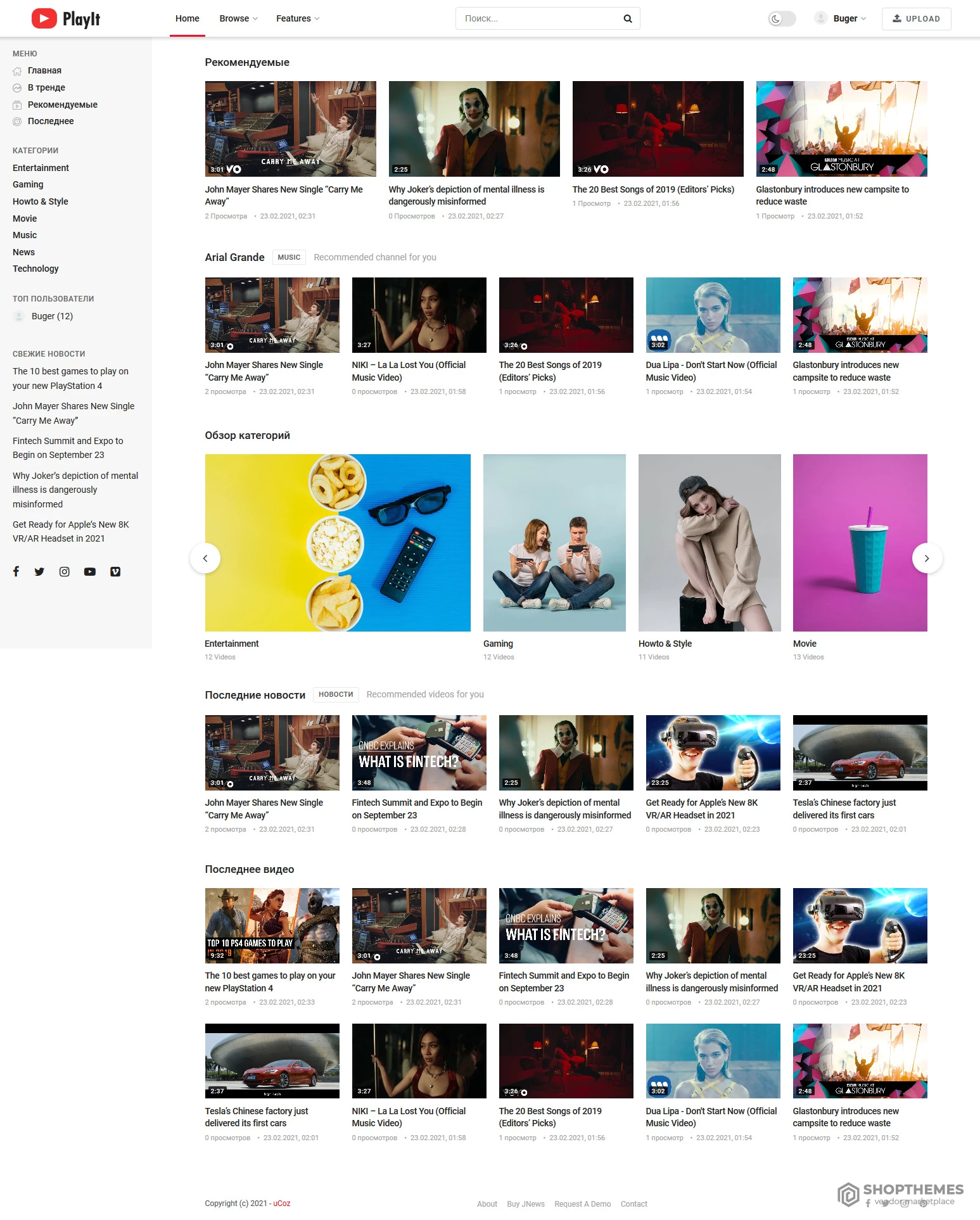Image resolution: width=980 pixels, height=1220 pixels.
Task: Open the Request A Demo footer link
Action: pos(583,1204)
